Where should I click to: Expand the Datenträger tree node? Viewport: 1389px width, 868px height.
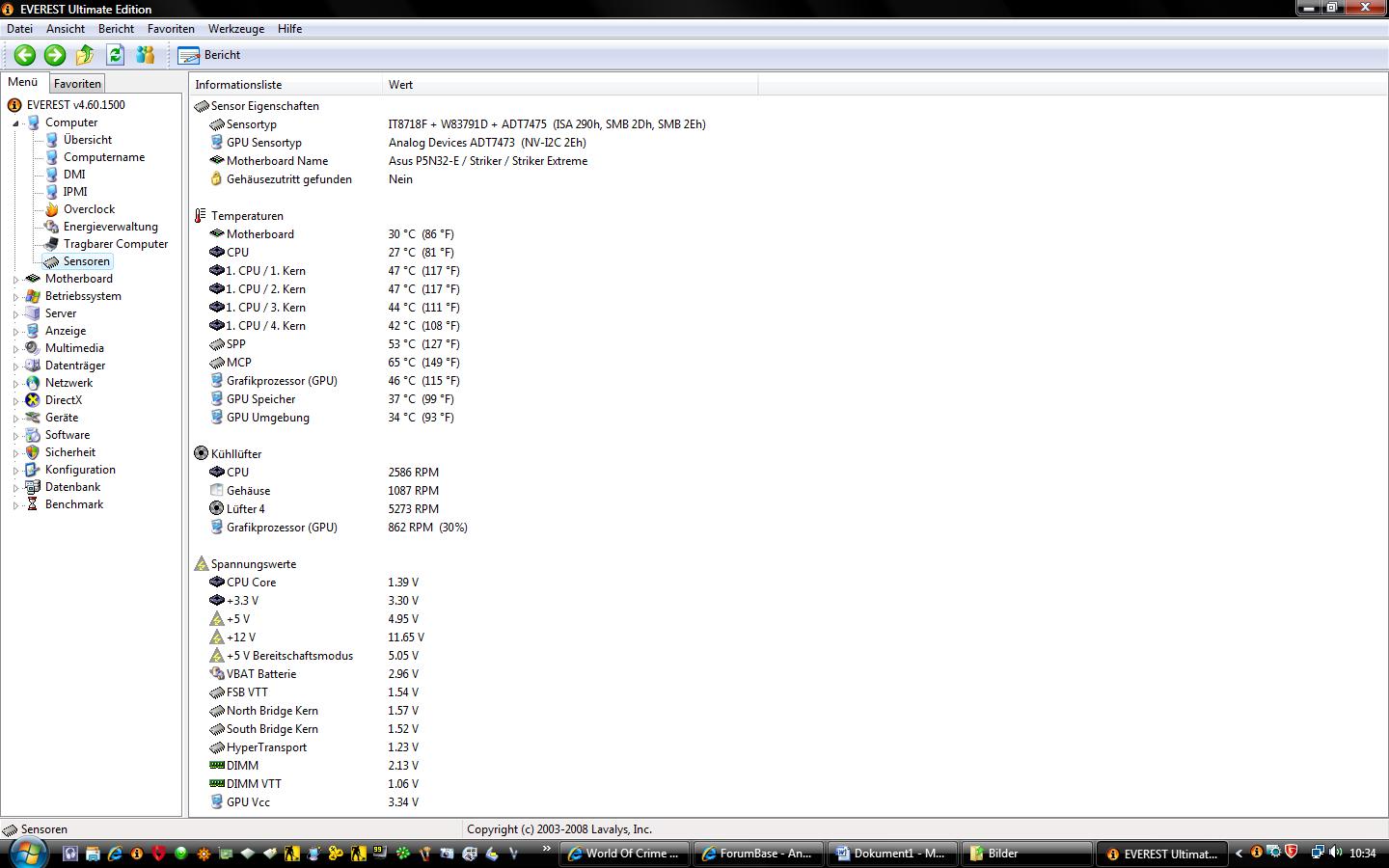point(15,366)
